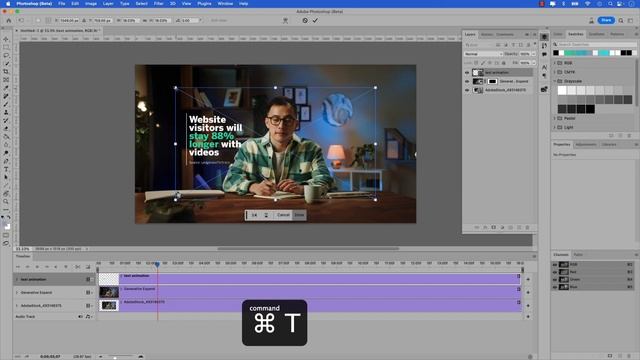Expand the Pastel swatch group

click(555, 118)
